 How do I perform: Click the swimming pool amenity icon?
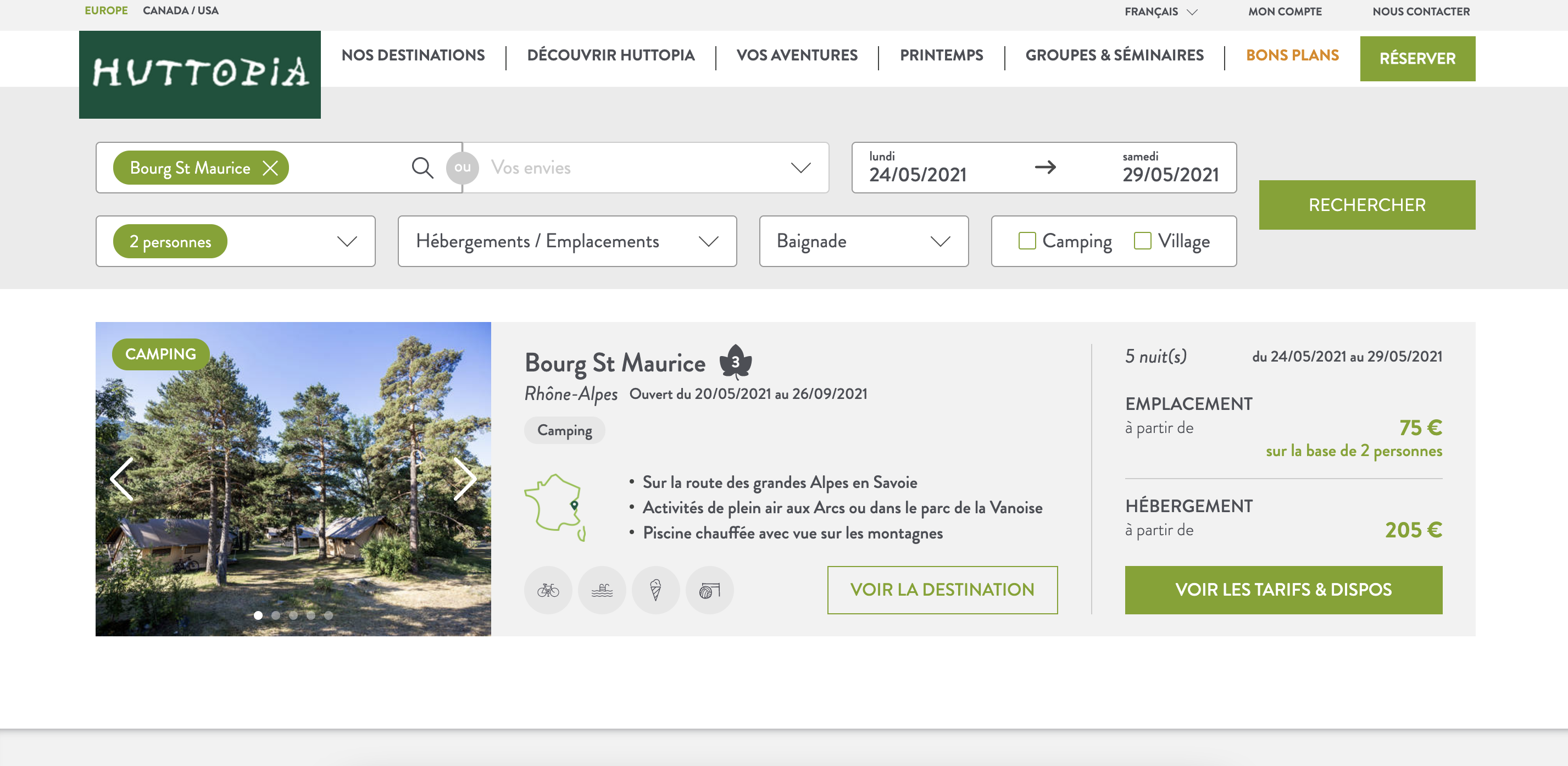point(602,590)
